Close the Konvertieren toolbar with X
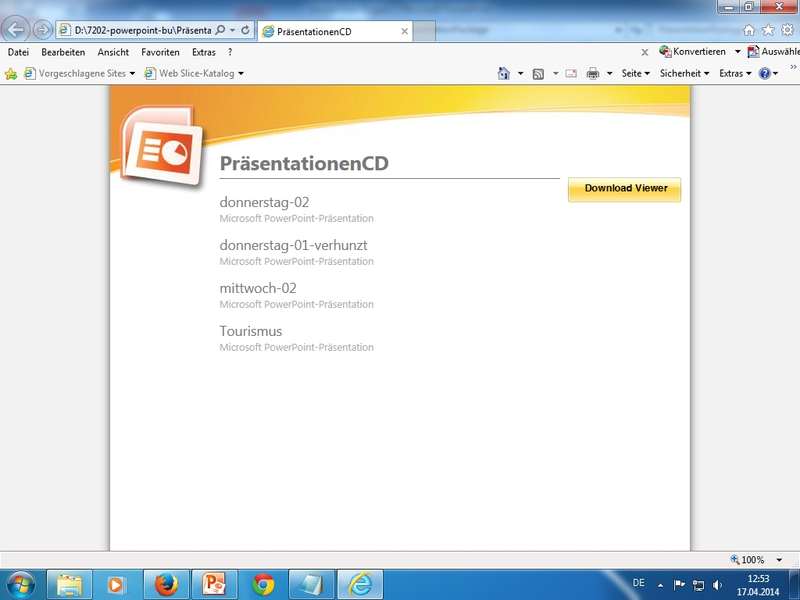800x600 pixels. tap(645, 52)
